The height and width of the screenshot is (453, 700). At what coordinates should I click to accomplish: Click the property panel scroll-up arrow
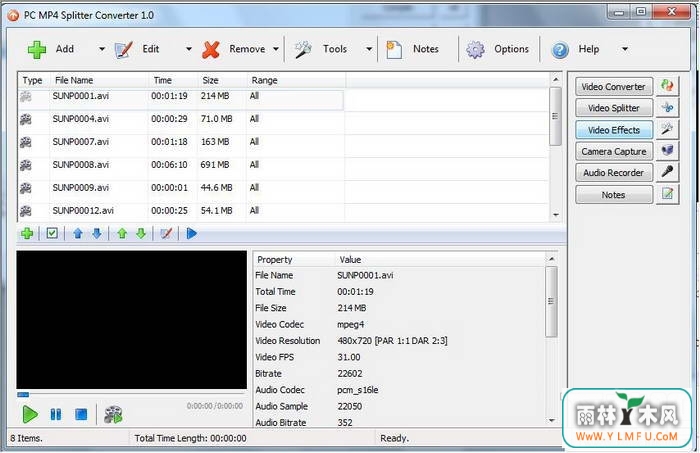[552, 259]
